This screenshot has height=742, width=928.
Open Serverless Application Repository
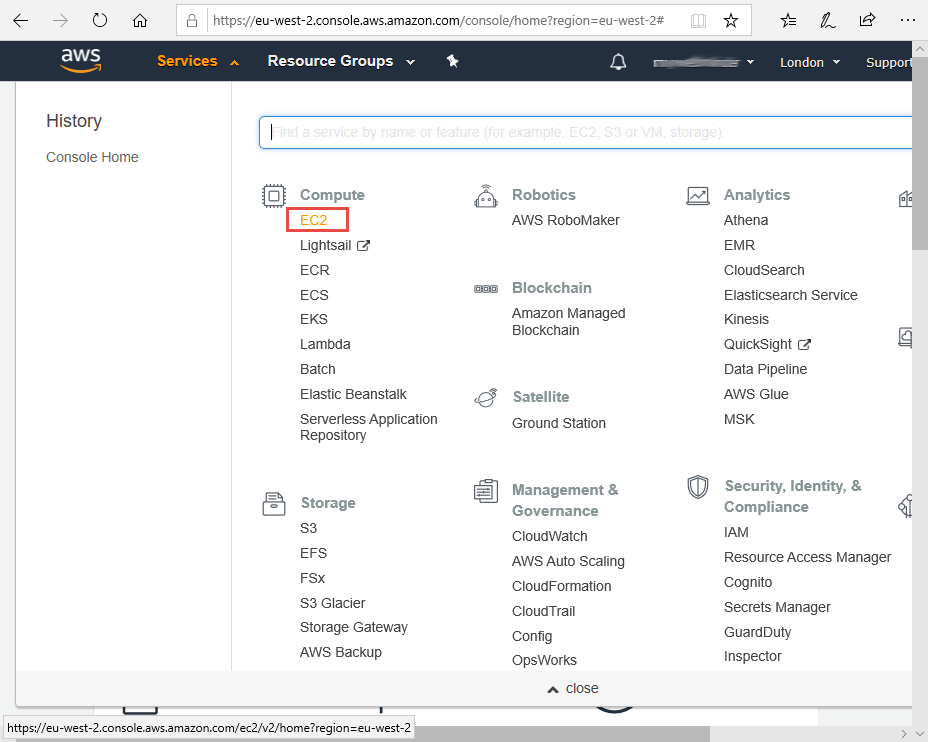(x=369, y=427)
